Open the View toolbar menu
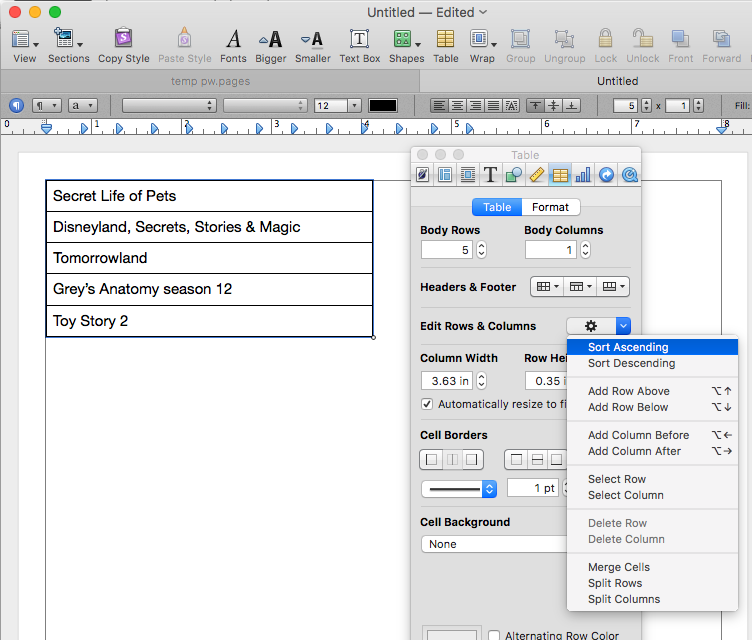 24,46
